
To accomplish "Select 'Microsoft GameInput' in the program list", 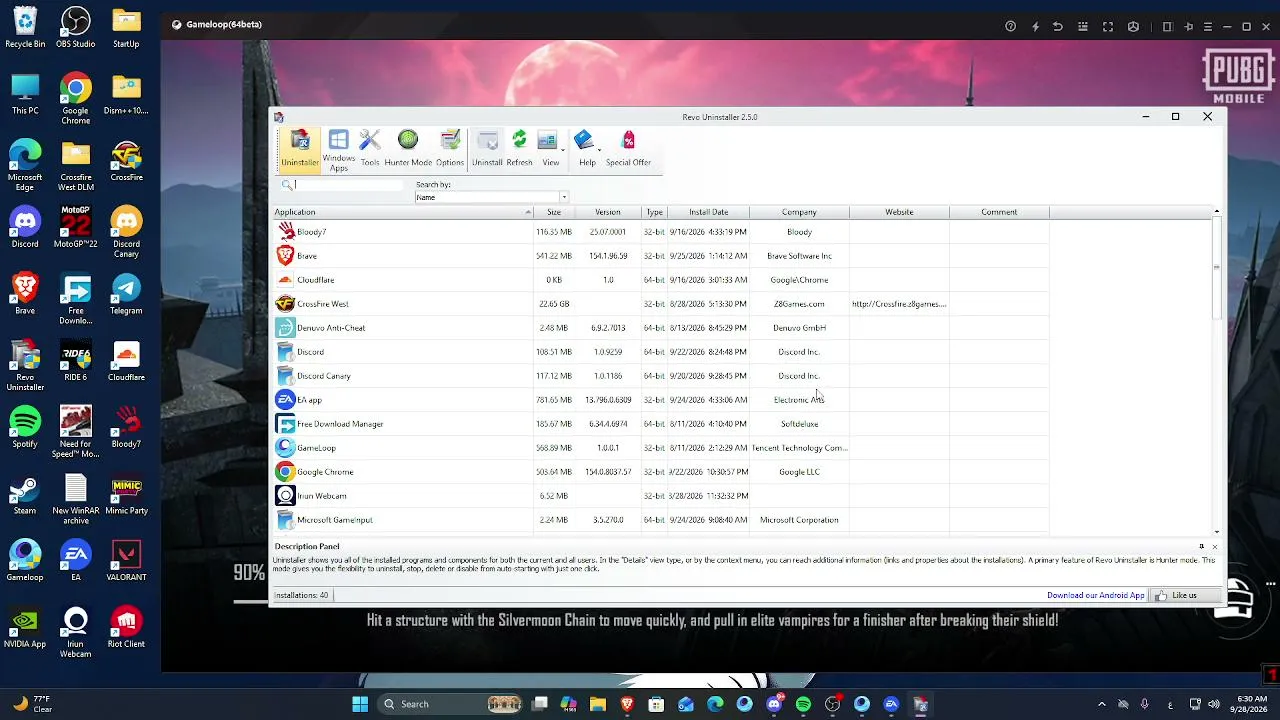I will click(x=334, y=520).
